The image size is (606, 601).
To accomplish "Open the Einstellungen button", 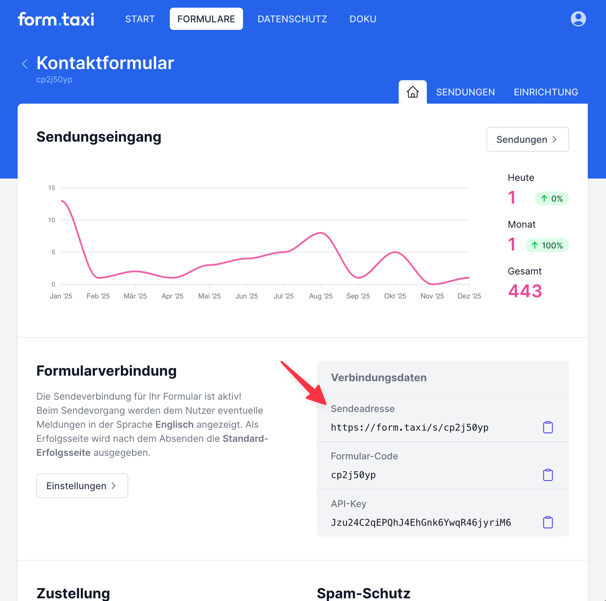I will (82, 486).
